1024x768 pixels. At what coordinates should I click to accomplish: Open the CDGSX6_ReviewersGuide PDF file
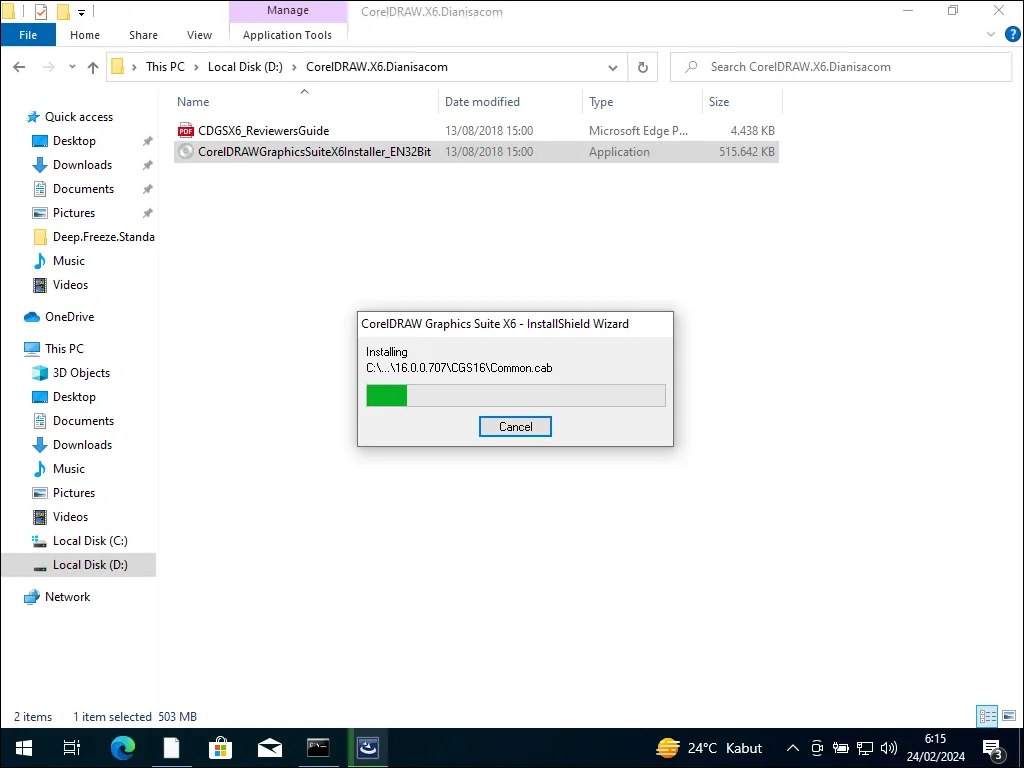264,130
